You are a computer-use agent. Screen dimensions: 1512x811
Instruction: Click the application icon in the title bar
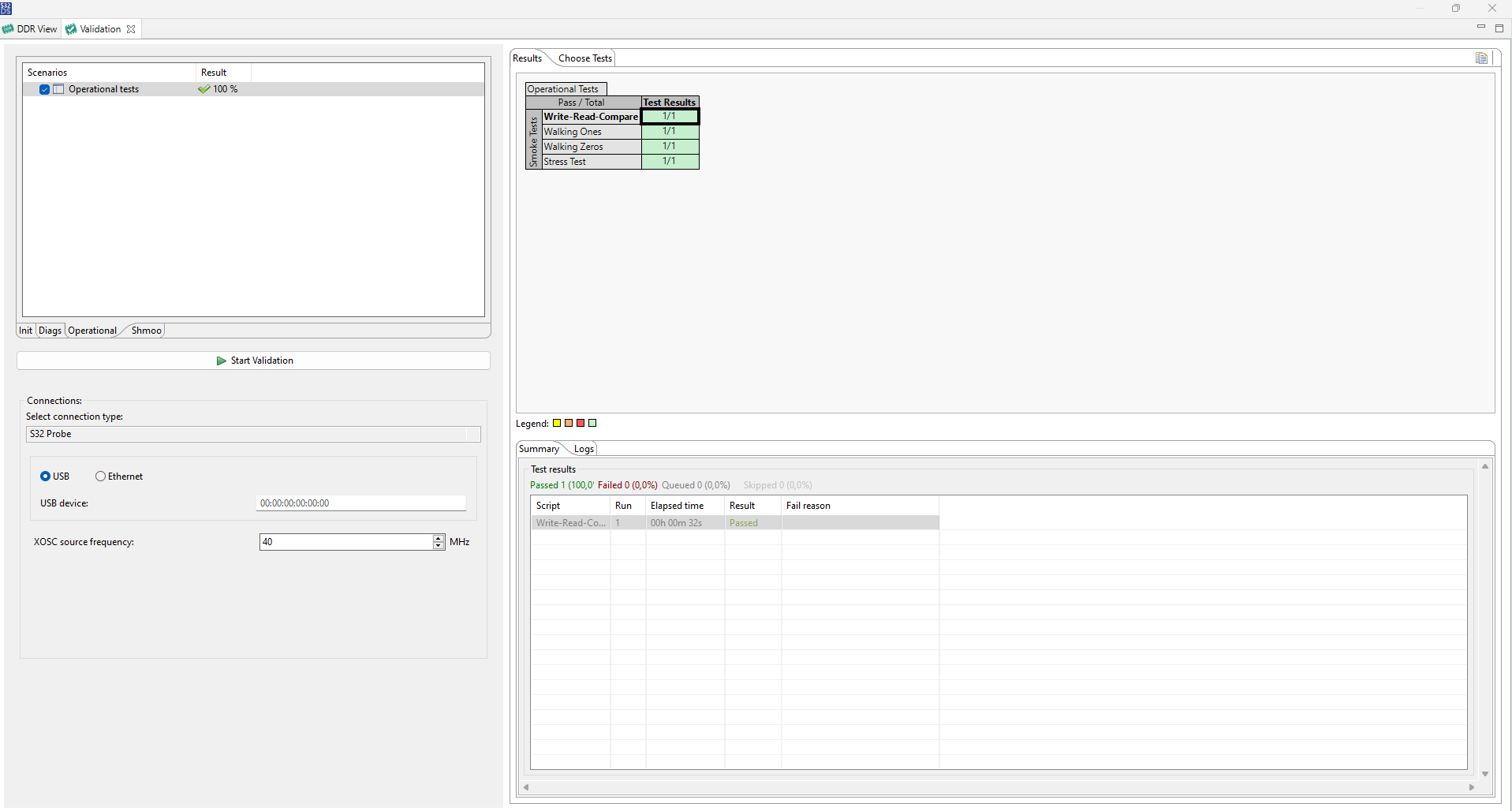(x=6, y=8)
